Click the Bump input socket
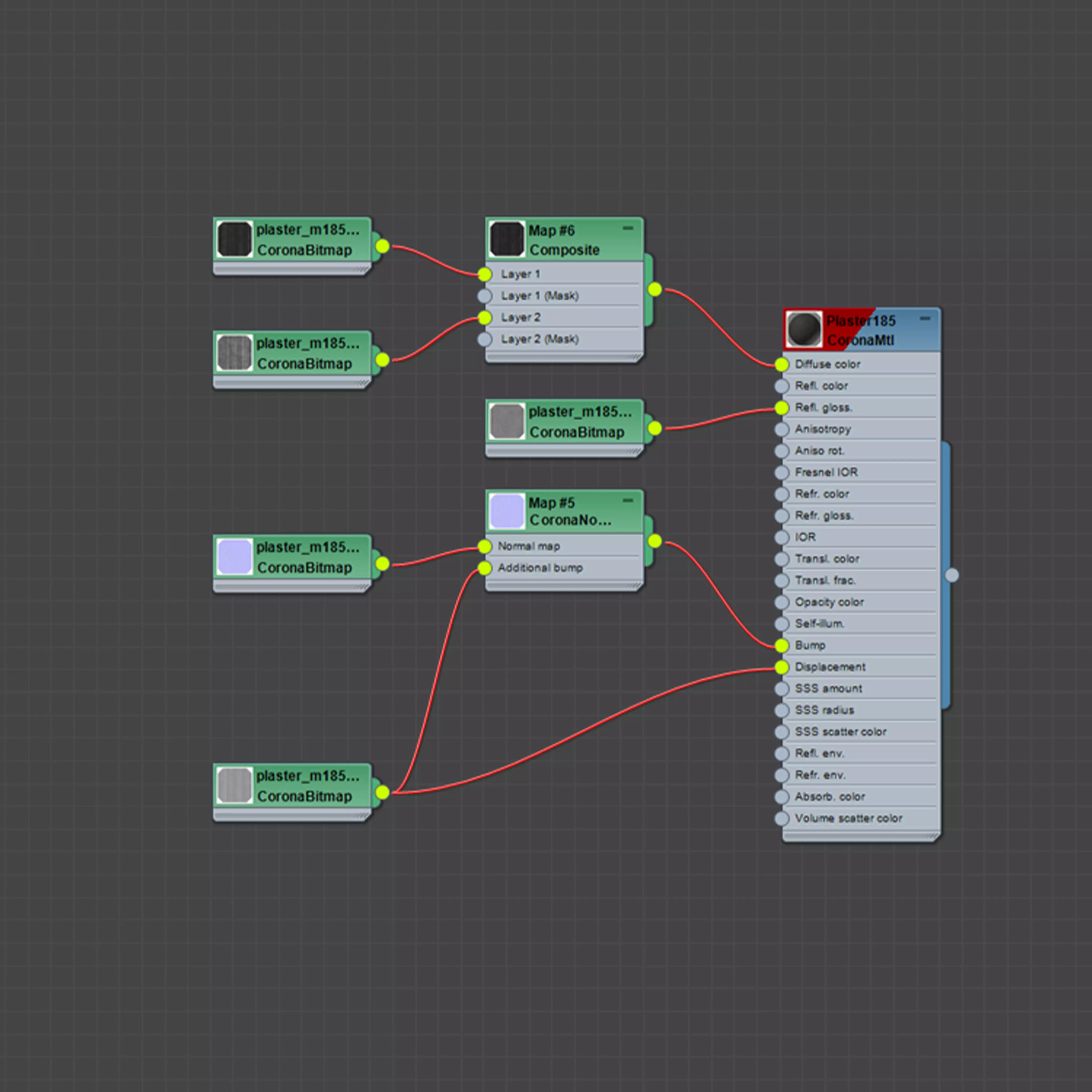Viewport: 1092px width, 1092px height. [782, 645]
